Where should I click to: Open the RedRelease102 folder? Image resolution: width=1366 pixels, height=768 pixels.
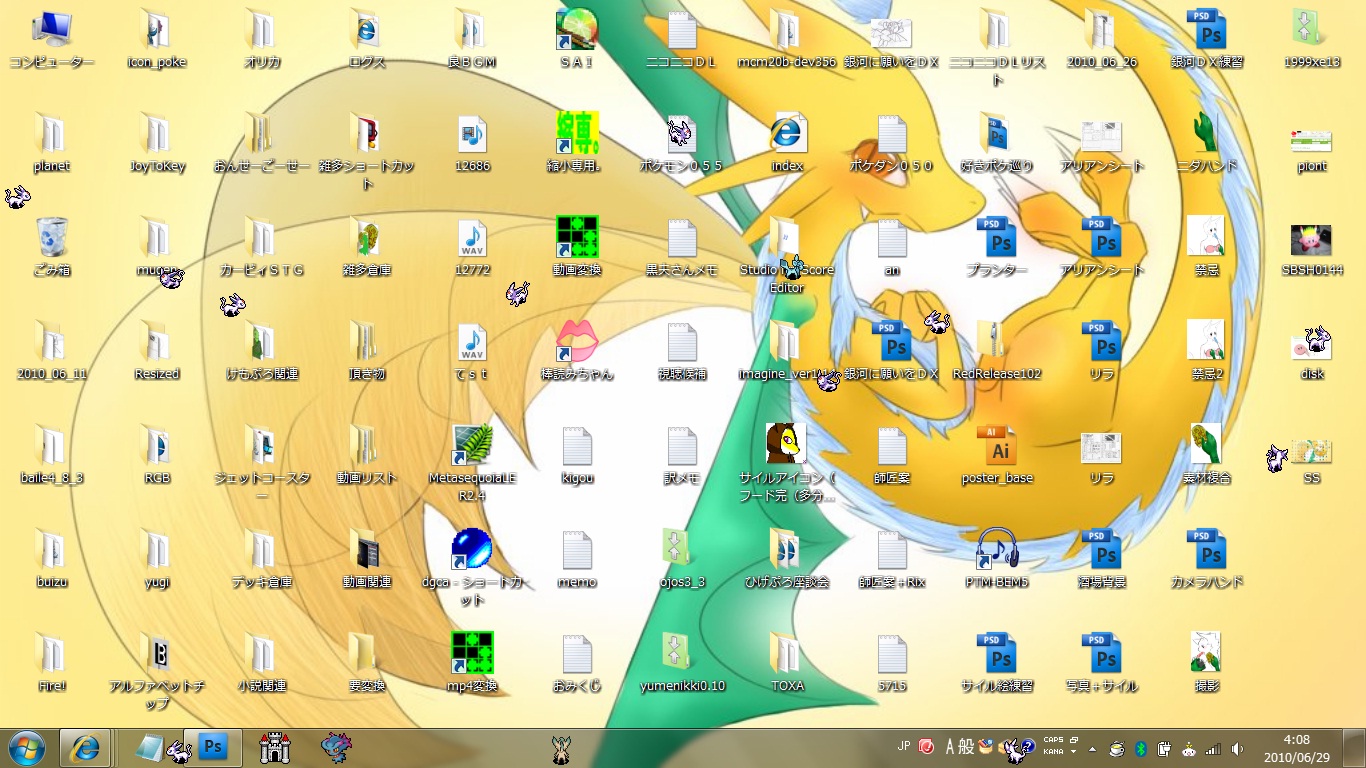[x=997, y=352]
